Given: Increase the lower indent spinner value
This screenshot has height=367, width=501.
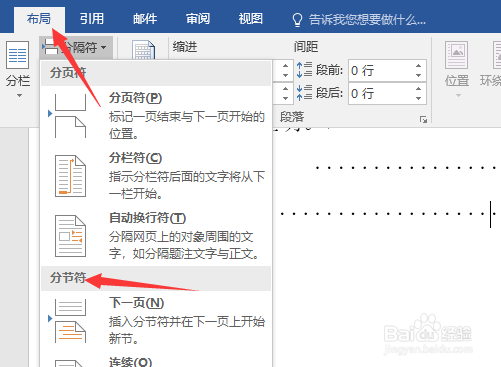Looking at the screenshot, I should tap(285, 89).
